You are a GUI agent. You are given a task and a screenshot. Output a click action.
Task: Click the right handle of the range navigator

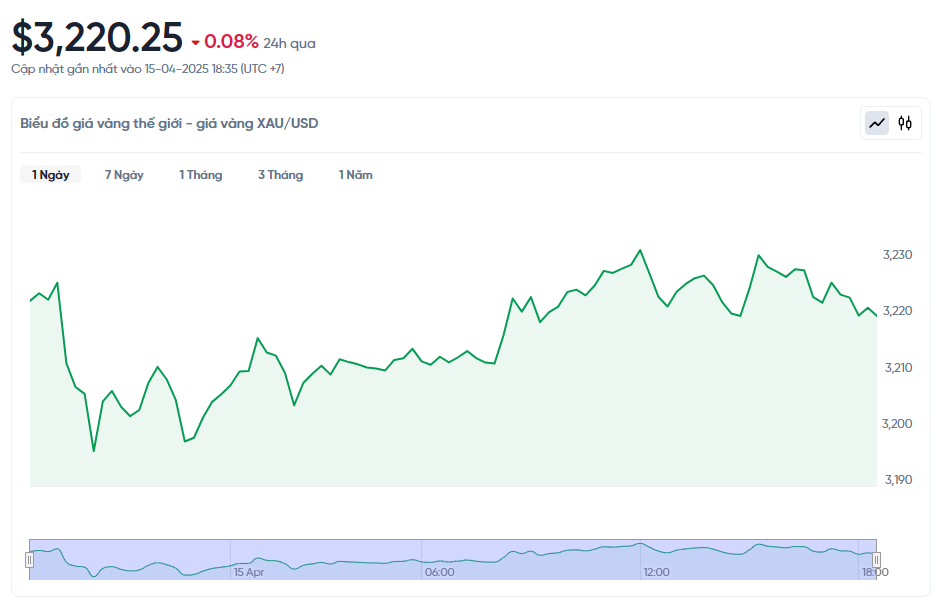[x=876, y=560]
